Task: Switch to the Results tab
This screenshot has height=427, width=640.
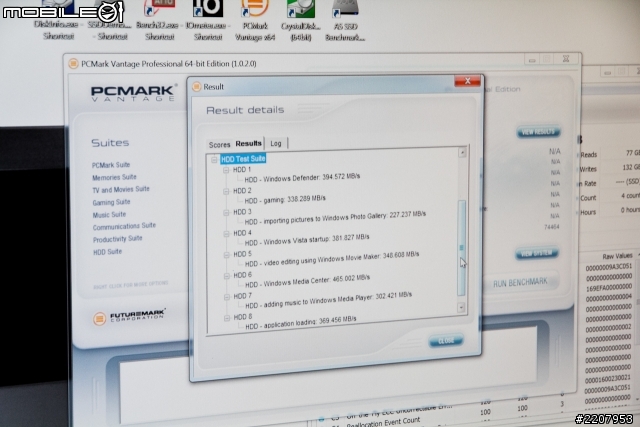Action: (248, 143)
